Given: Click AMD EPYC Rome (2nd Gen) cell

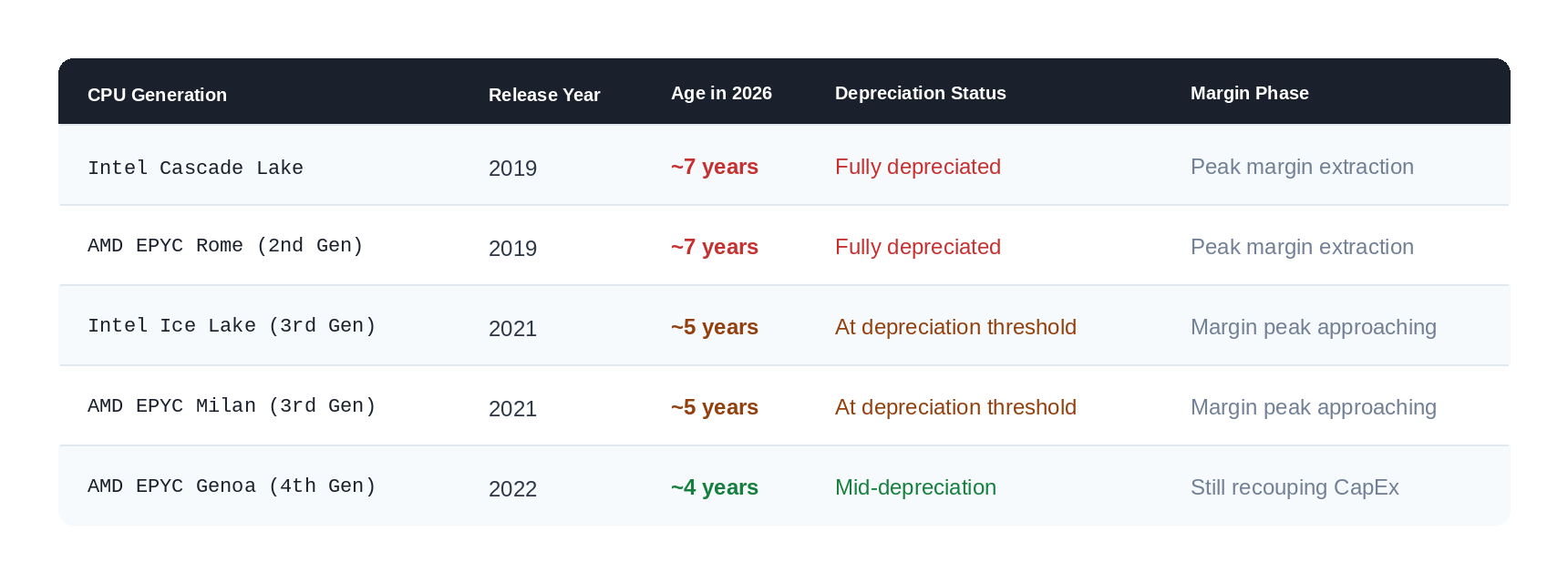Looking at the screenshot, I should pos(225,245).
